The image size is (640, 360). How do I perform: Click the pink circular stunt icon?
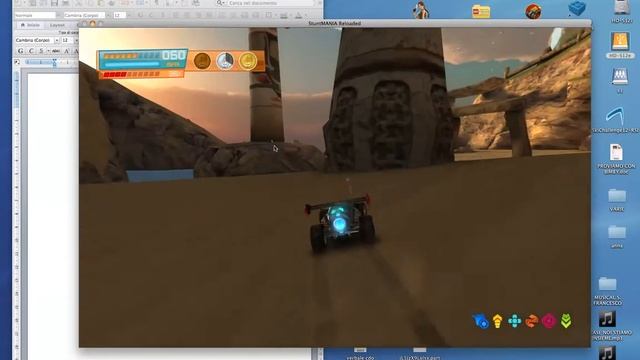coord(549,321)
